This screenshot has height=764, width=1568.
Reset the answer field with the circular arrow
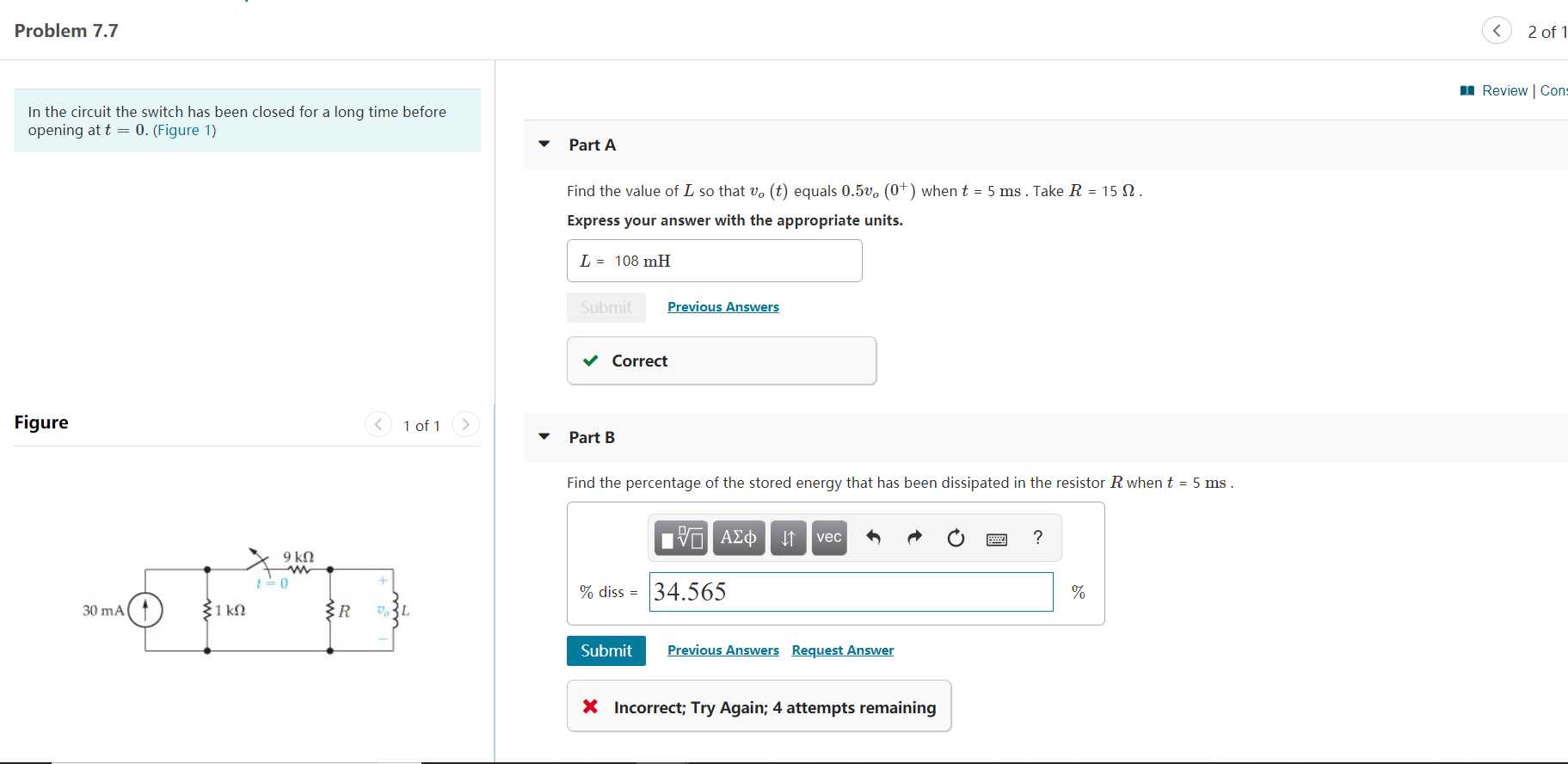pos(956,538)
